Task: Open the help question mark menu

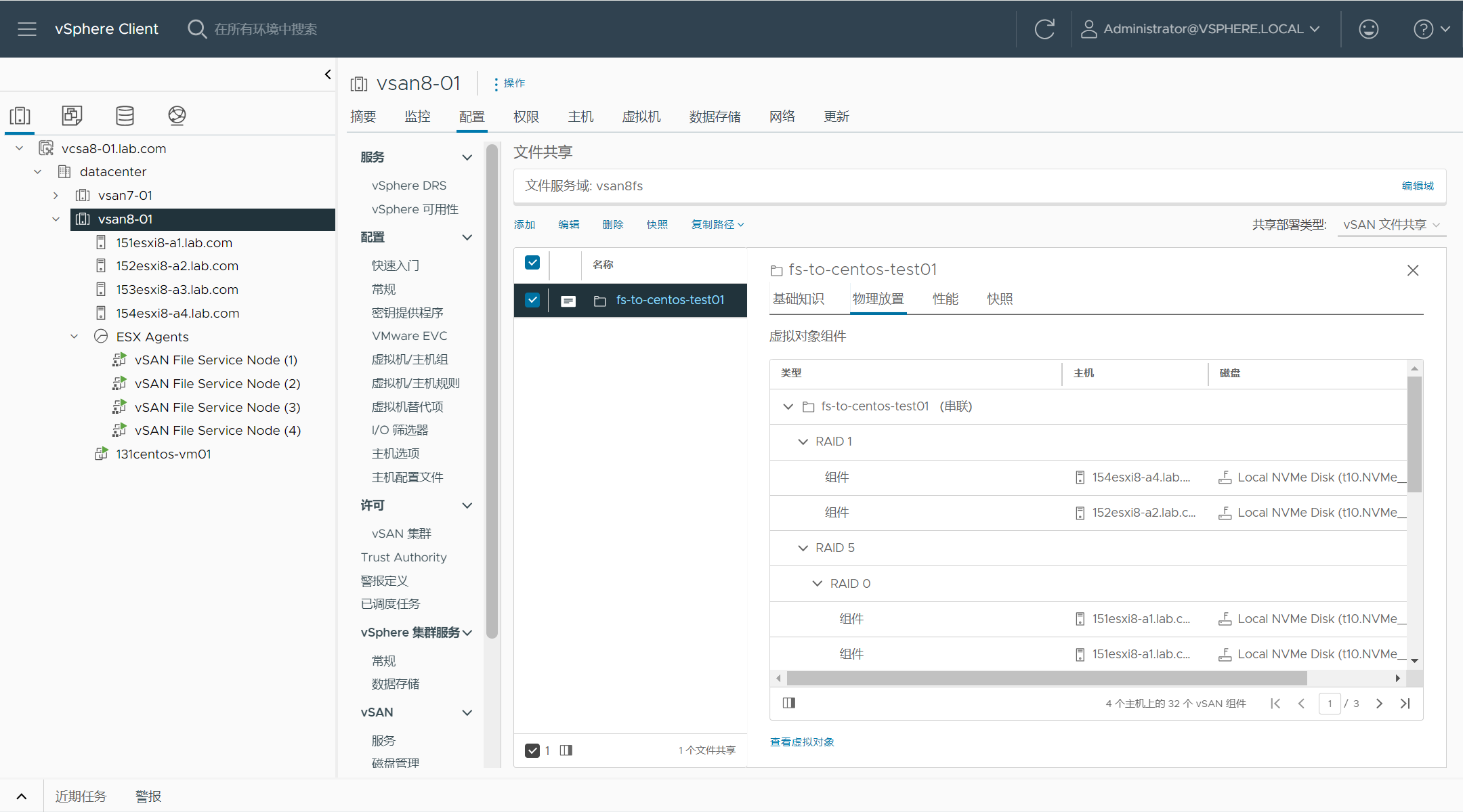Action: [1431, 29]
